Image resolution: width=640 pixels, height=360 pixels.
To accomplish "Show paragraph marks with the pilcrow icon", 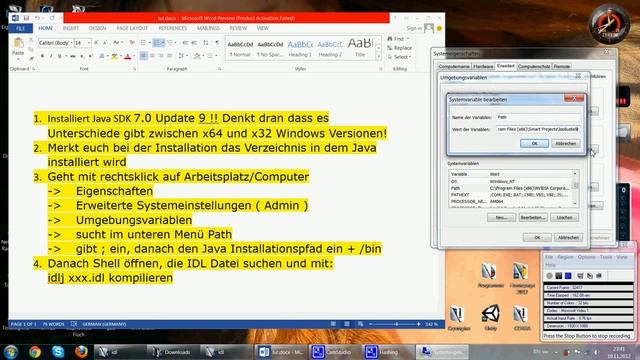I will [x=217, y=42].
